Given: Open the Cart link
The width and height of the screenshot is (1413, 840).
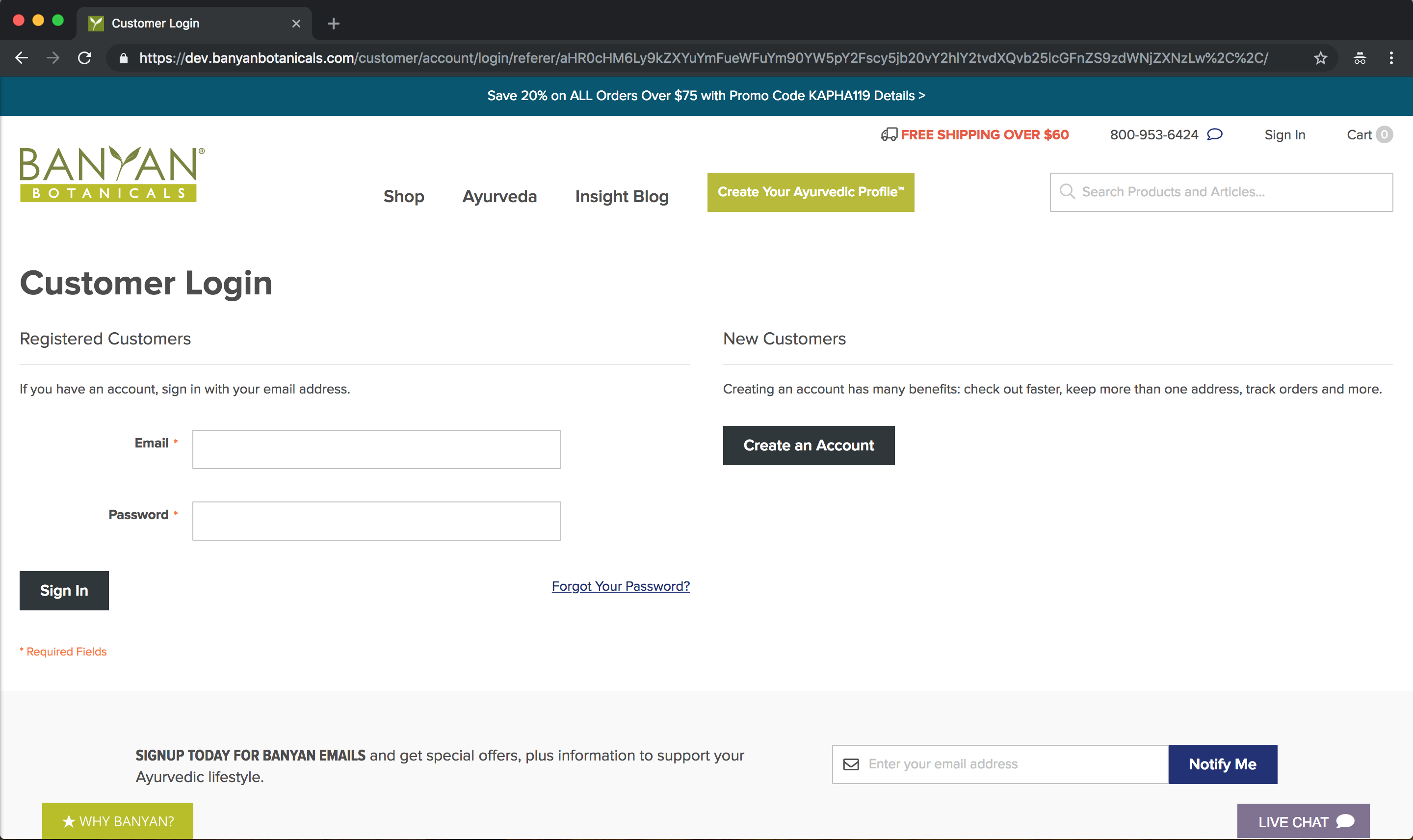Looking at the screenshot, I should tap(1359, 135).
